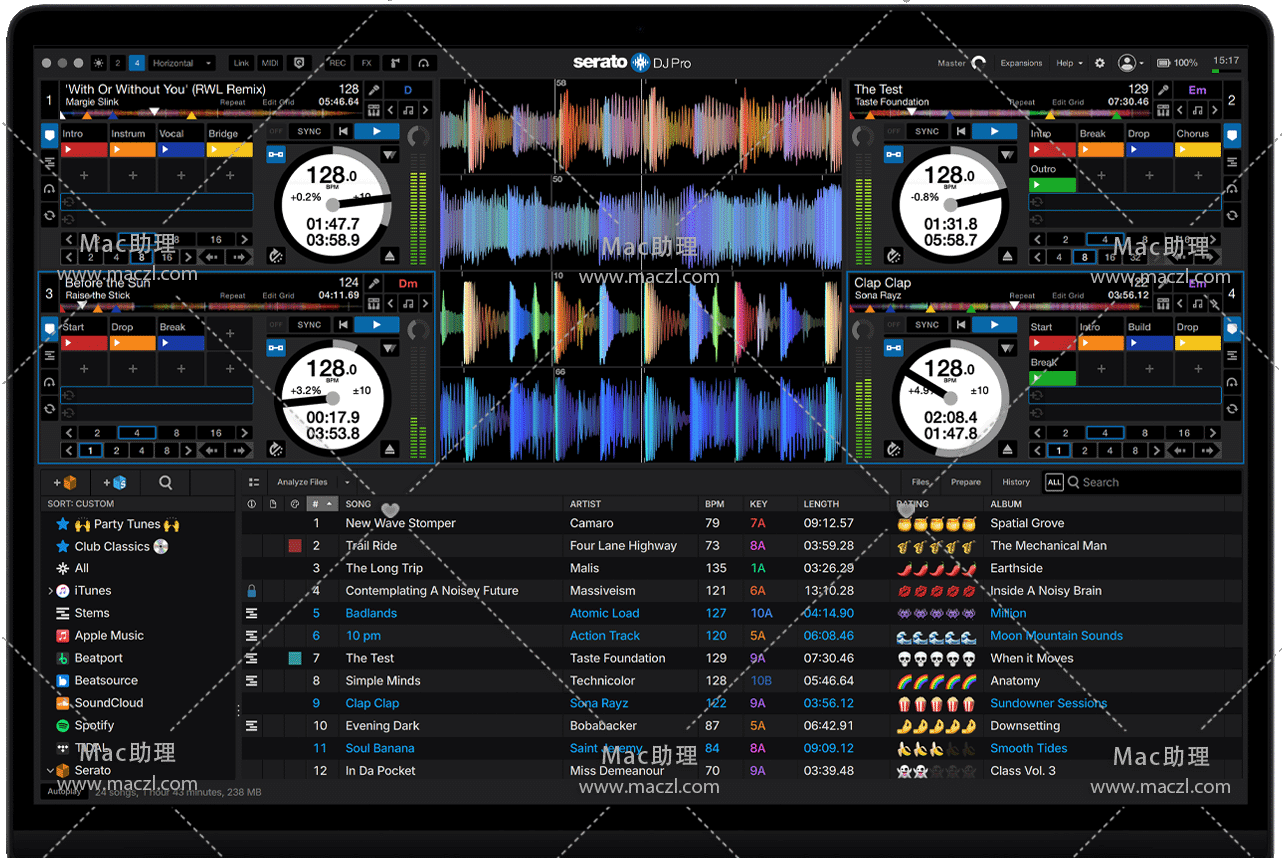Screen dimensions: 1282x858
Task: Trigger the red Intro cue on deck 1
Action: point(84,150)
